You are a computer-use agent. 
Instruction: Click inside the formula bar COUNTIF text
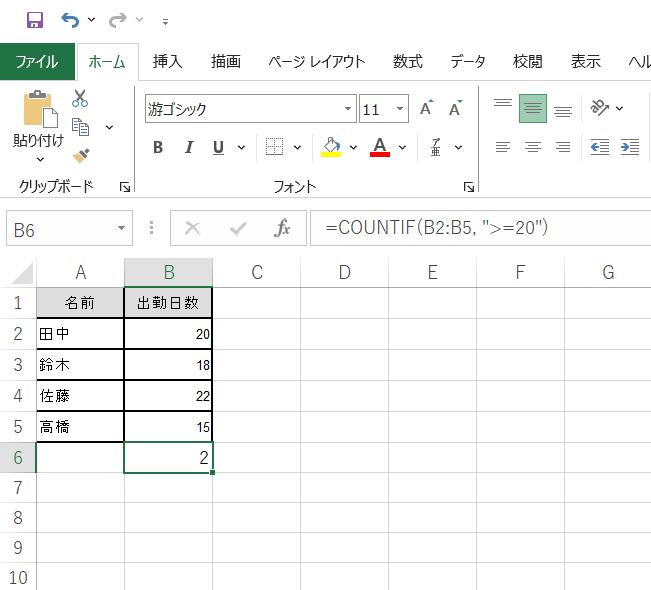click(440, 228)
